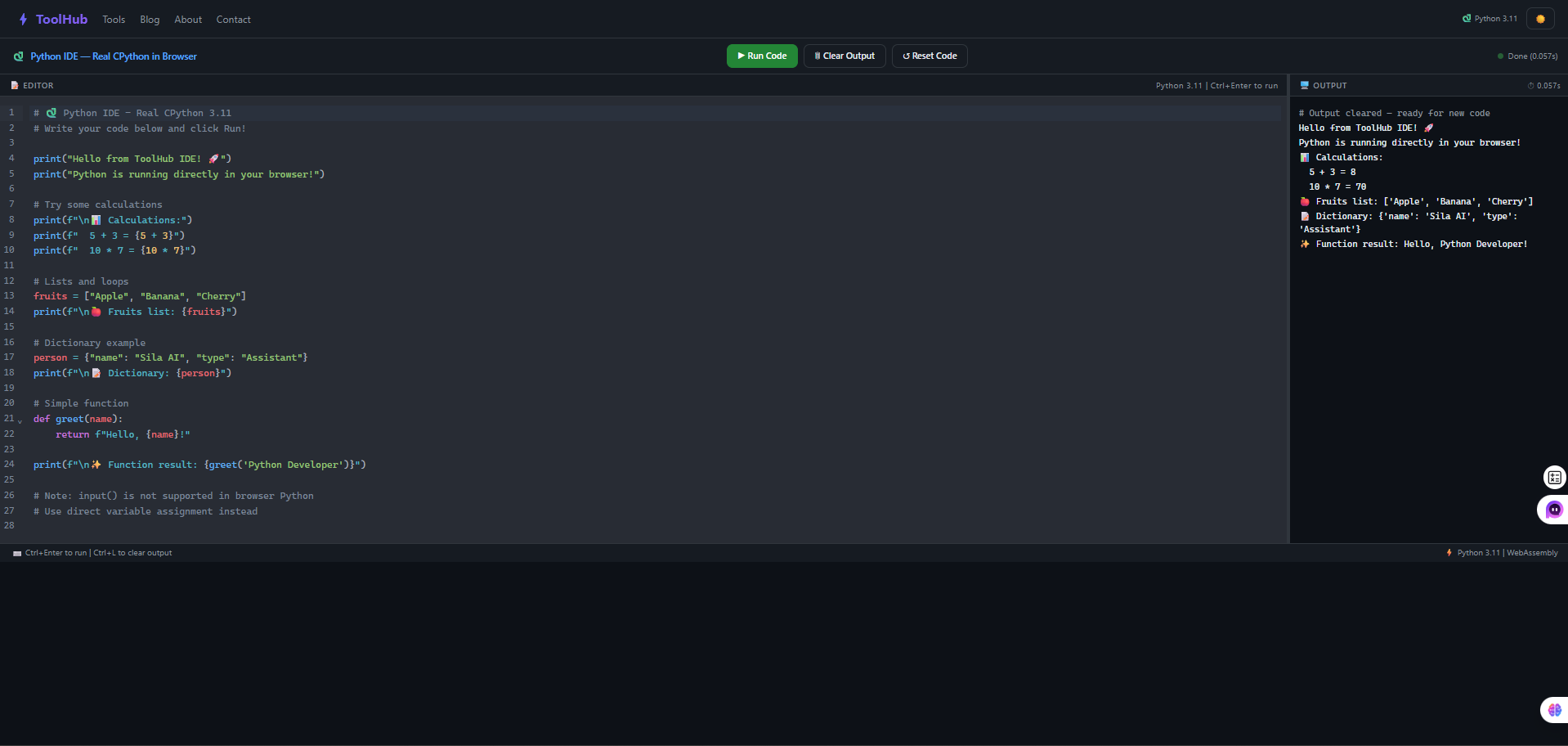Click the keyboard icon in status bar
The height and width of the screenshot is (746, 1568).
pos(17,554)
